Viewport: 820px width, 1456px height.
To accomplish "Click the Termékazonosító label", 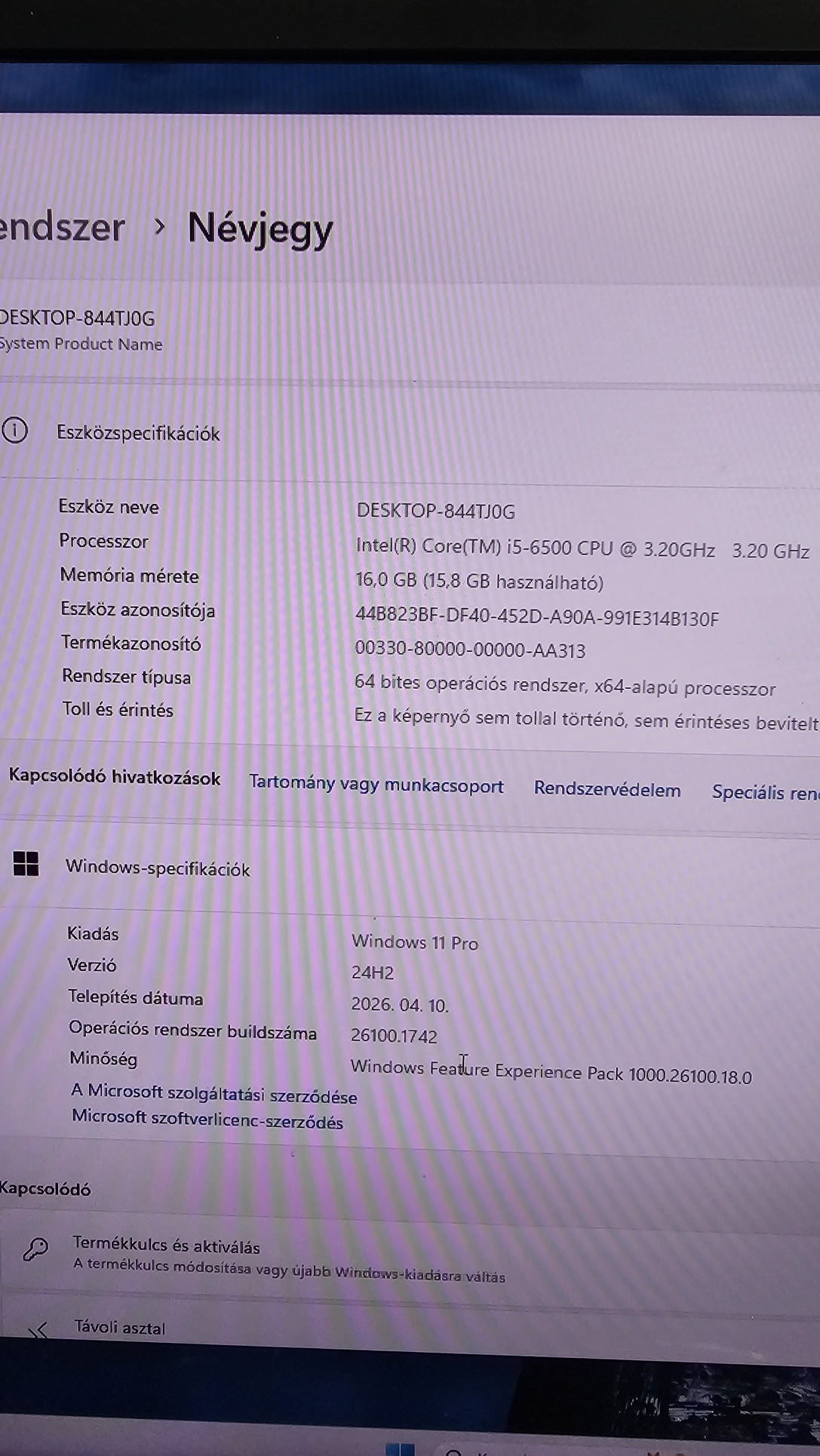I will point(131,644).
